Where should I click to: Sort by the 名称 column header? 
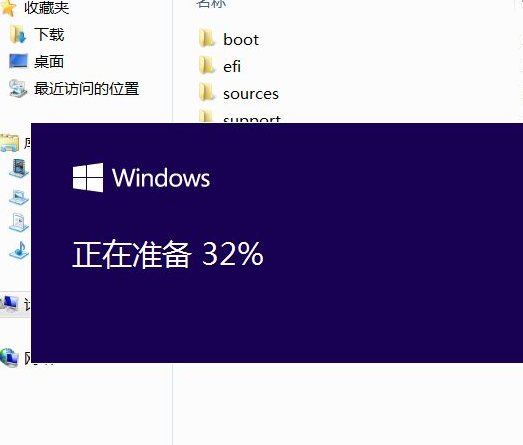tap(211, 3)
